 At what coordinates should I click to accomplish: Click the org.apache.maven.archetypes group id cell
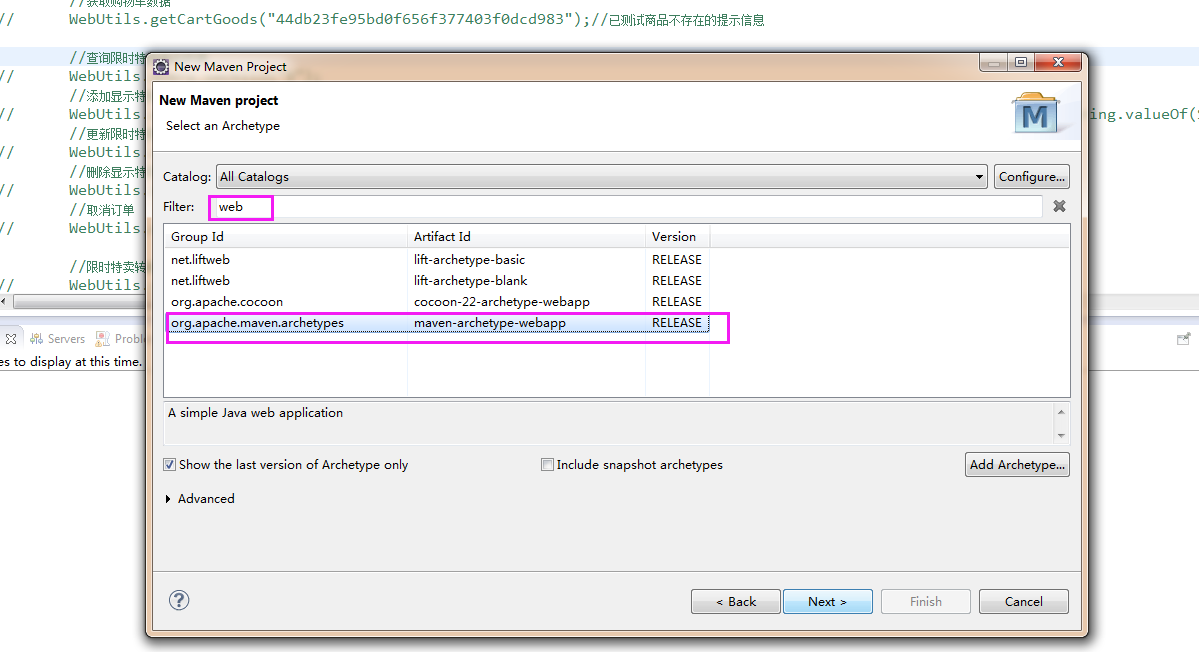[x=257, y=323]
